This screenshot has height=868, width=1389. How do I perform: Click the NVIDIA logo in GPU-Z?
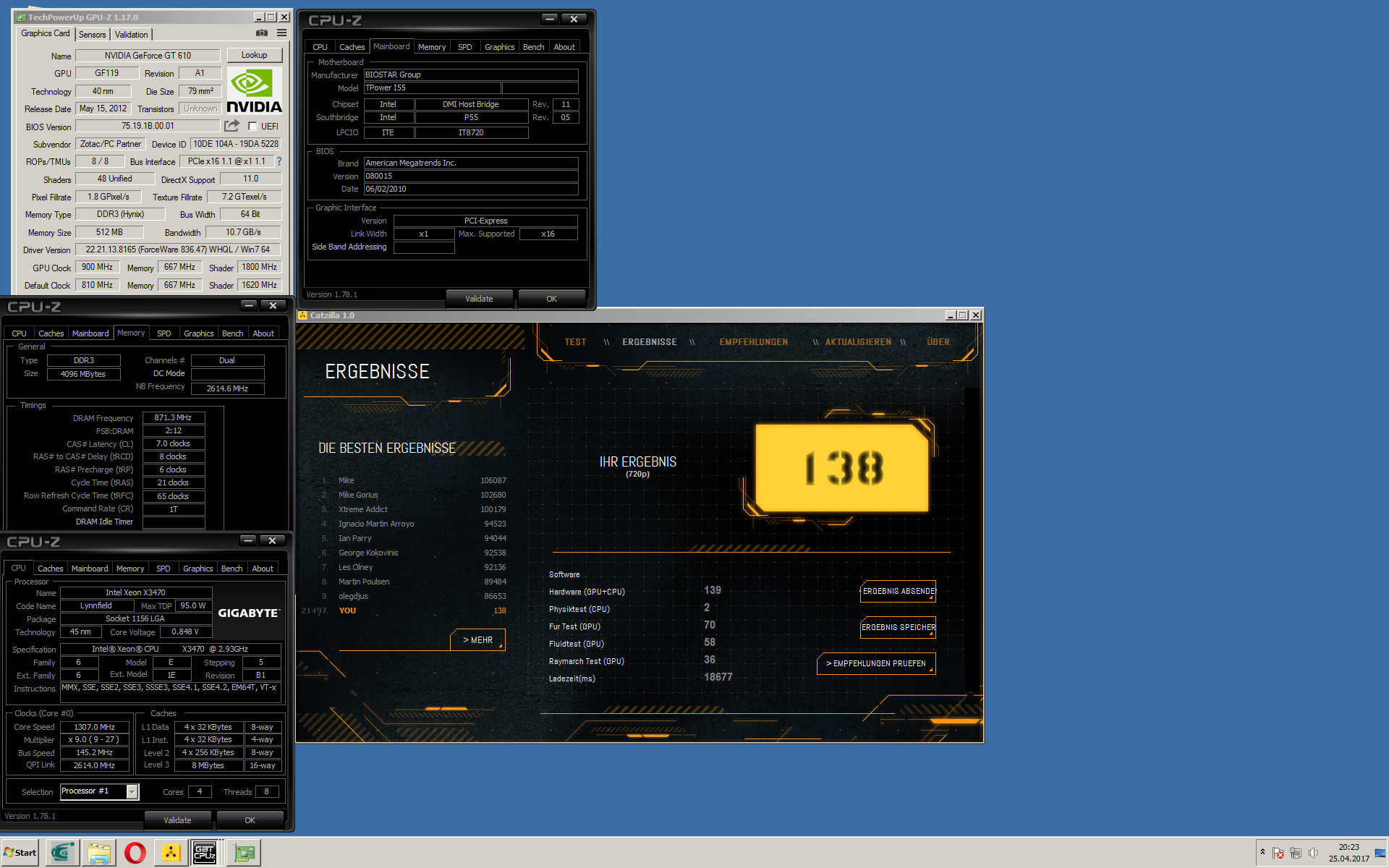(254, 90)
